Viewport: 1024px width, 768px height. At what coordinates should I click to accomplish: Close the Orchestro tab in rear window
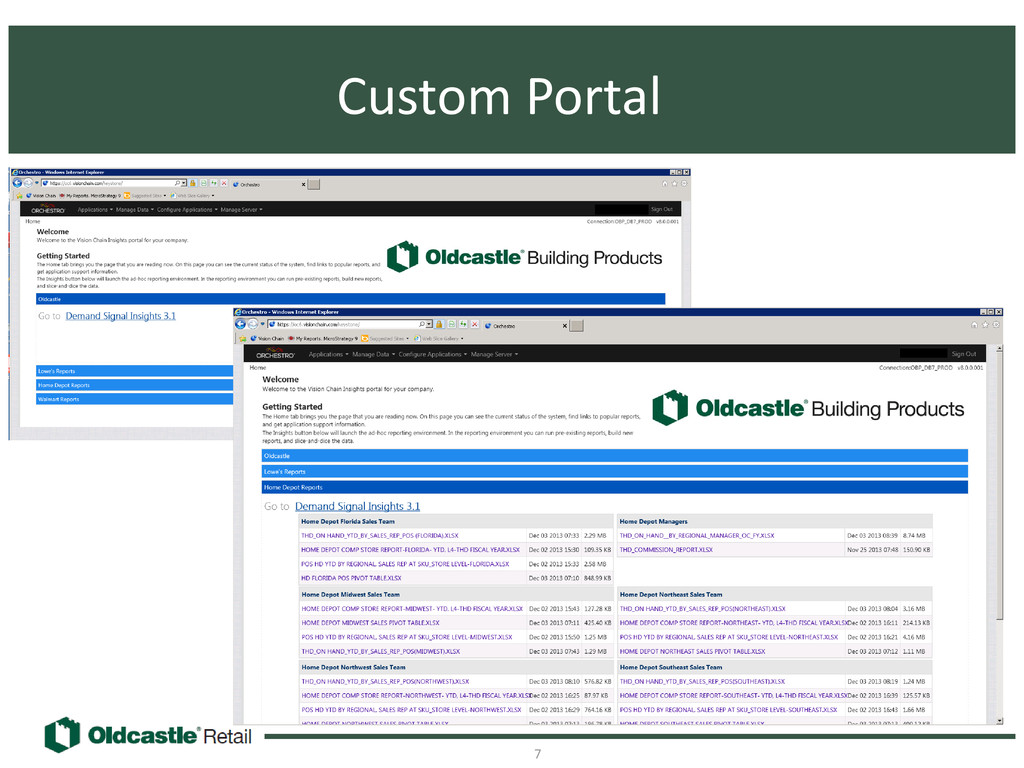pos(304,184)
